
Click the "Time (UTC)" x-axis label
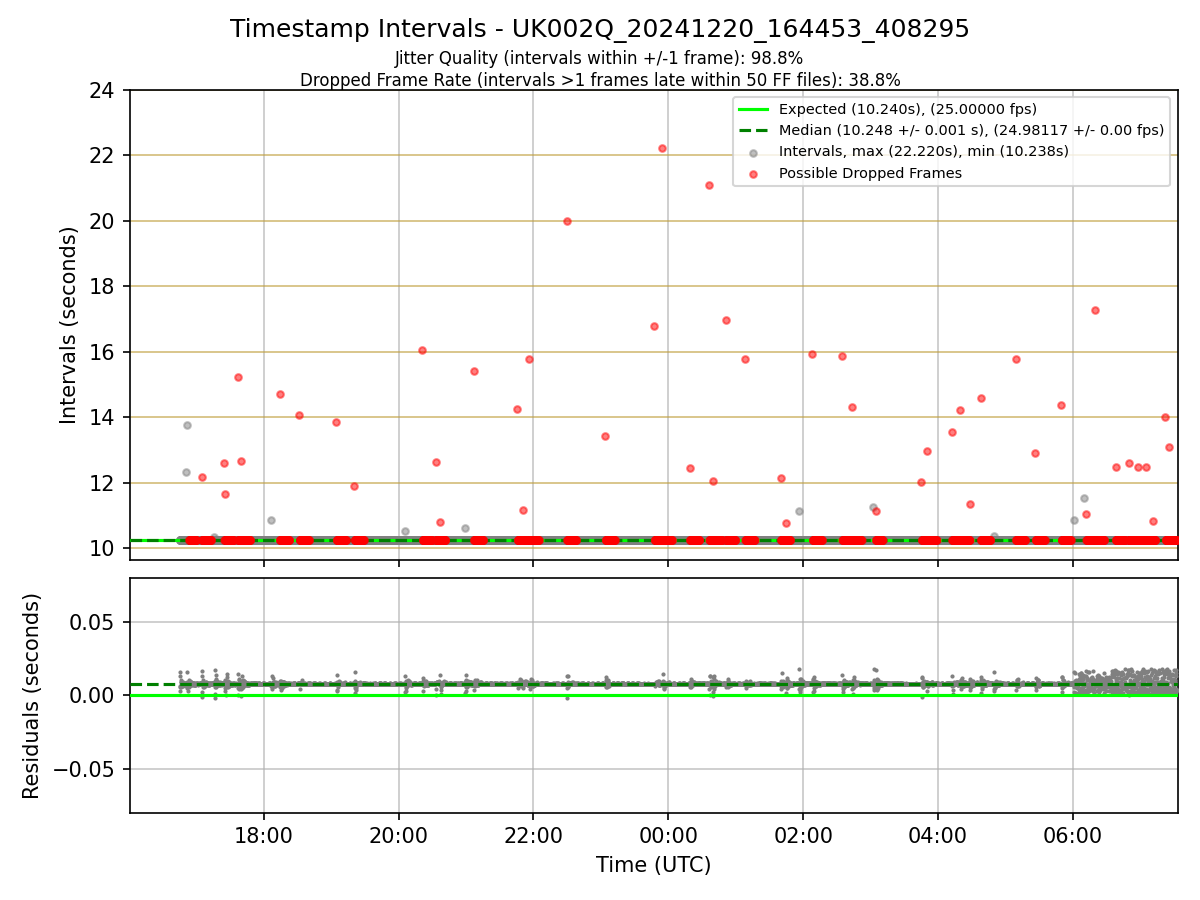point(653,865)
